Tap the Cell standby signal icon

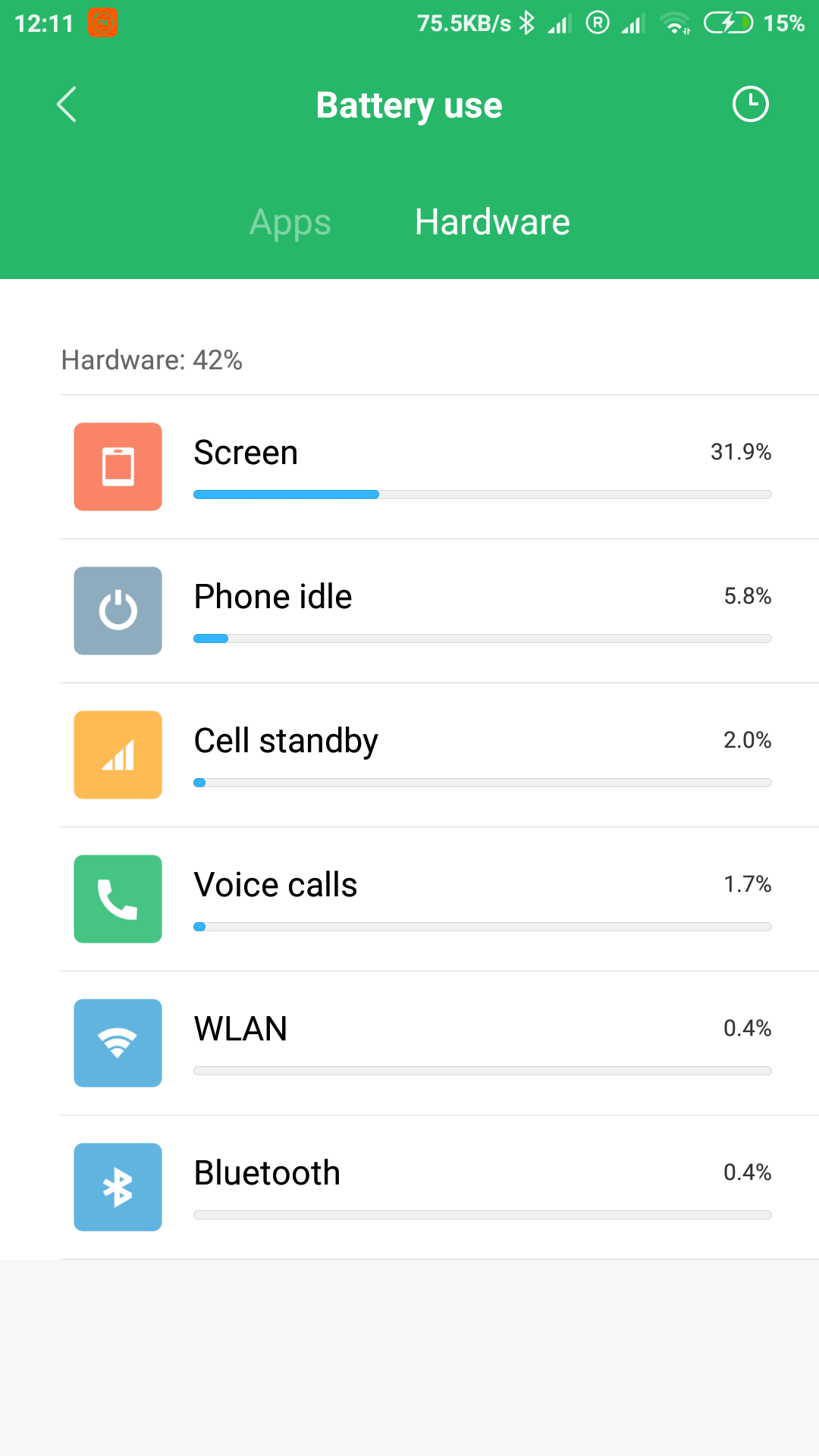(118, 755)
